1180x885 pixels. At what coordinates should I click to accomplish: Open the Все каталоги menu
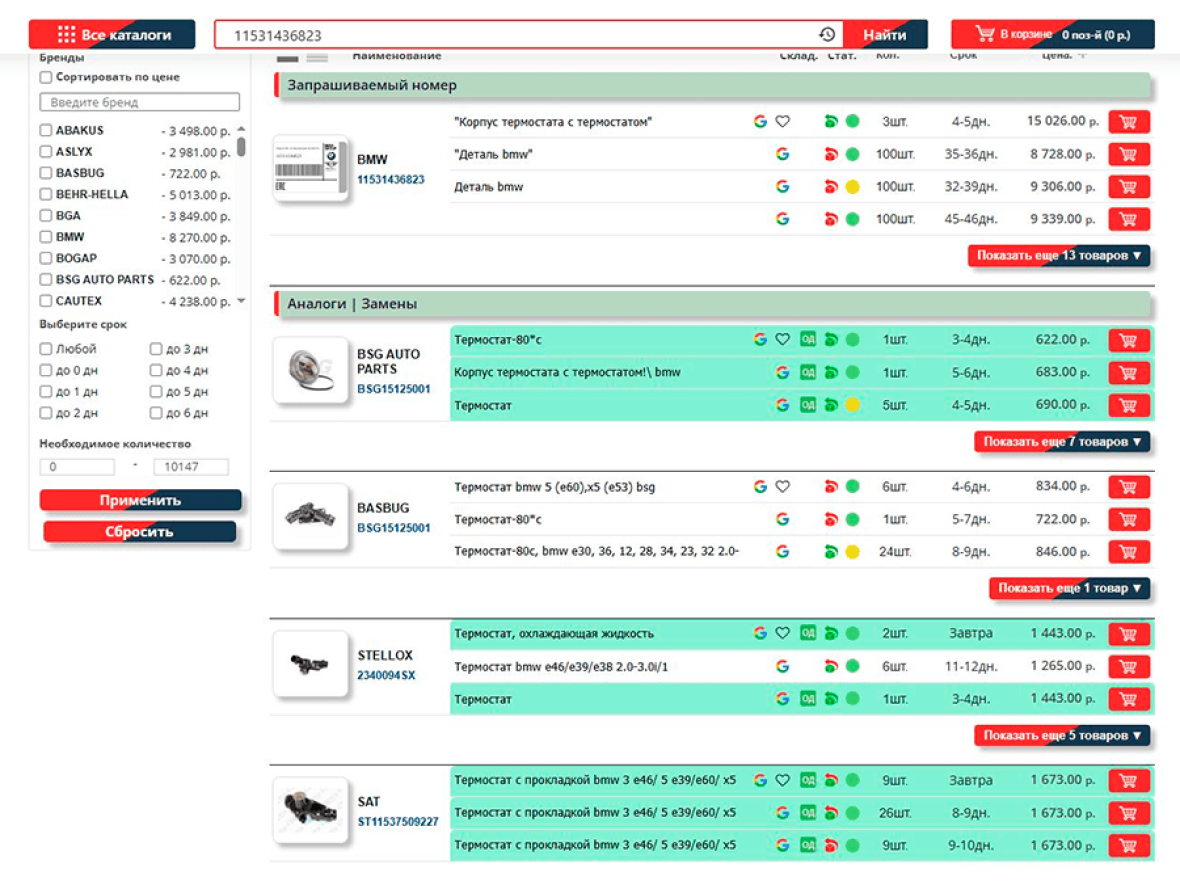pyautogui.click(x=111, y=35)
